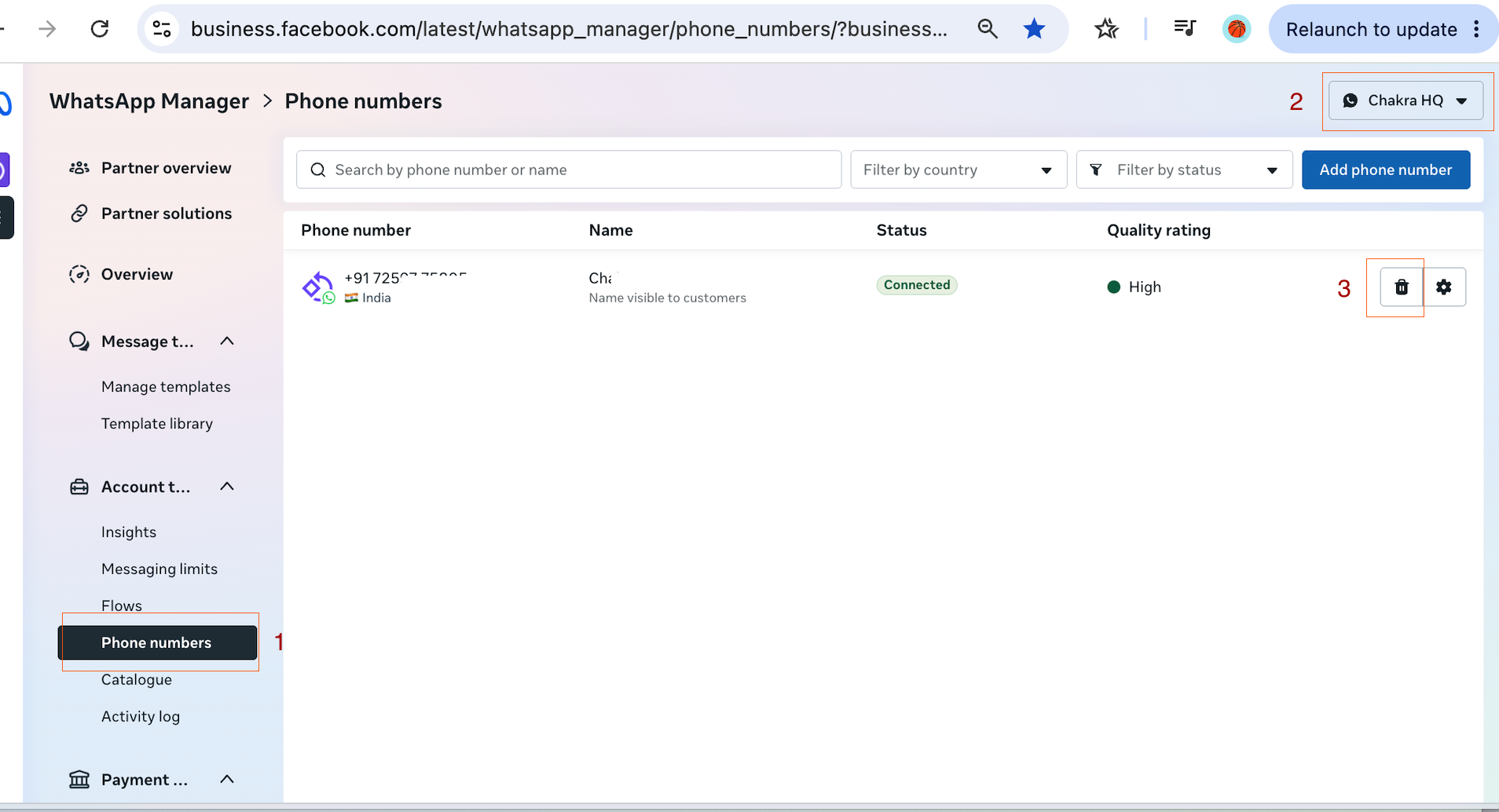This screenshot has height=812, width=1499.
Task: Click the Name column header
Action: coord(610,230)
